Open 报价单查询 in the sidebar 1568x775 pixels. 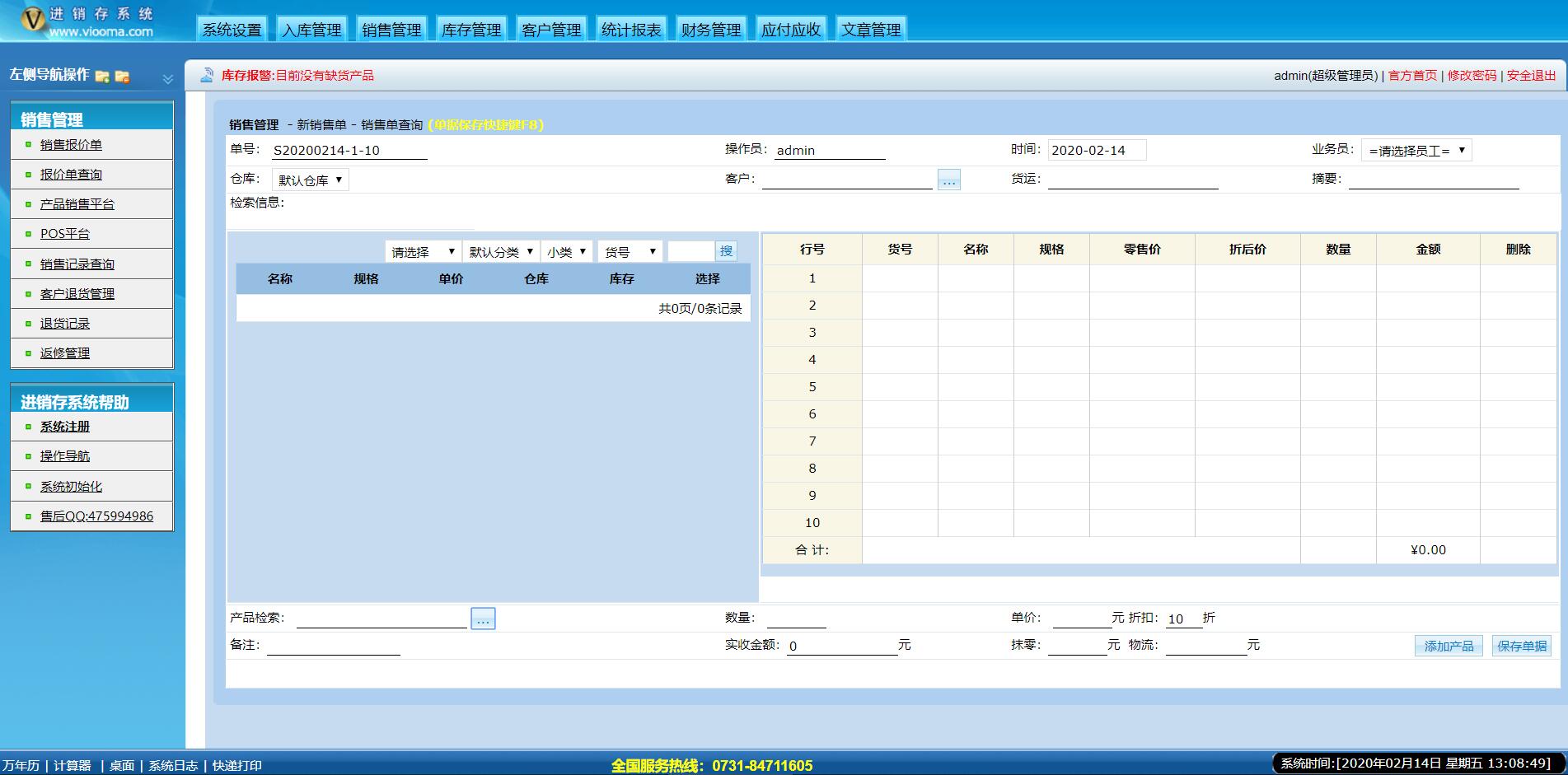point(71,175)
